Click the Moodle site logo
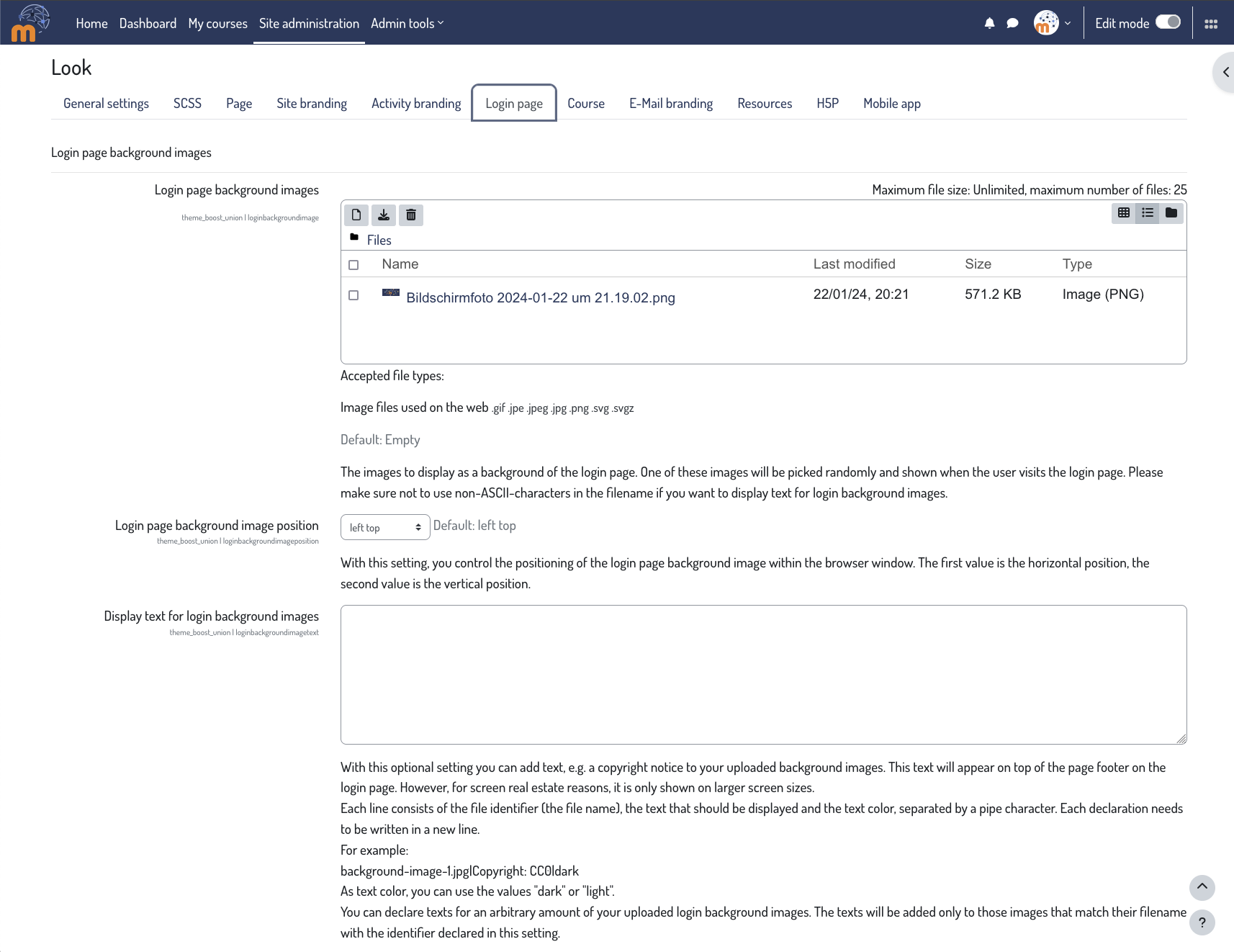 (30, 22)
